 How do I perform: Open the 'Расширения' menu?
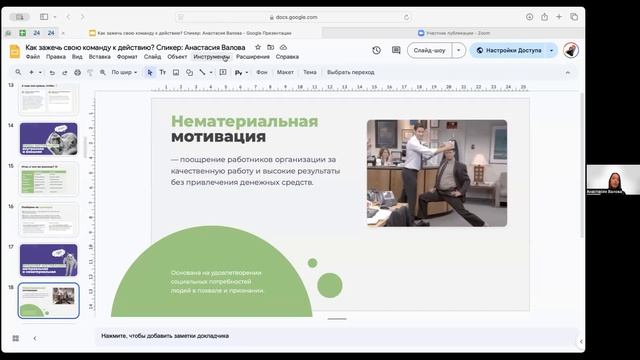pos(253,57)
